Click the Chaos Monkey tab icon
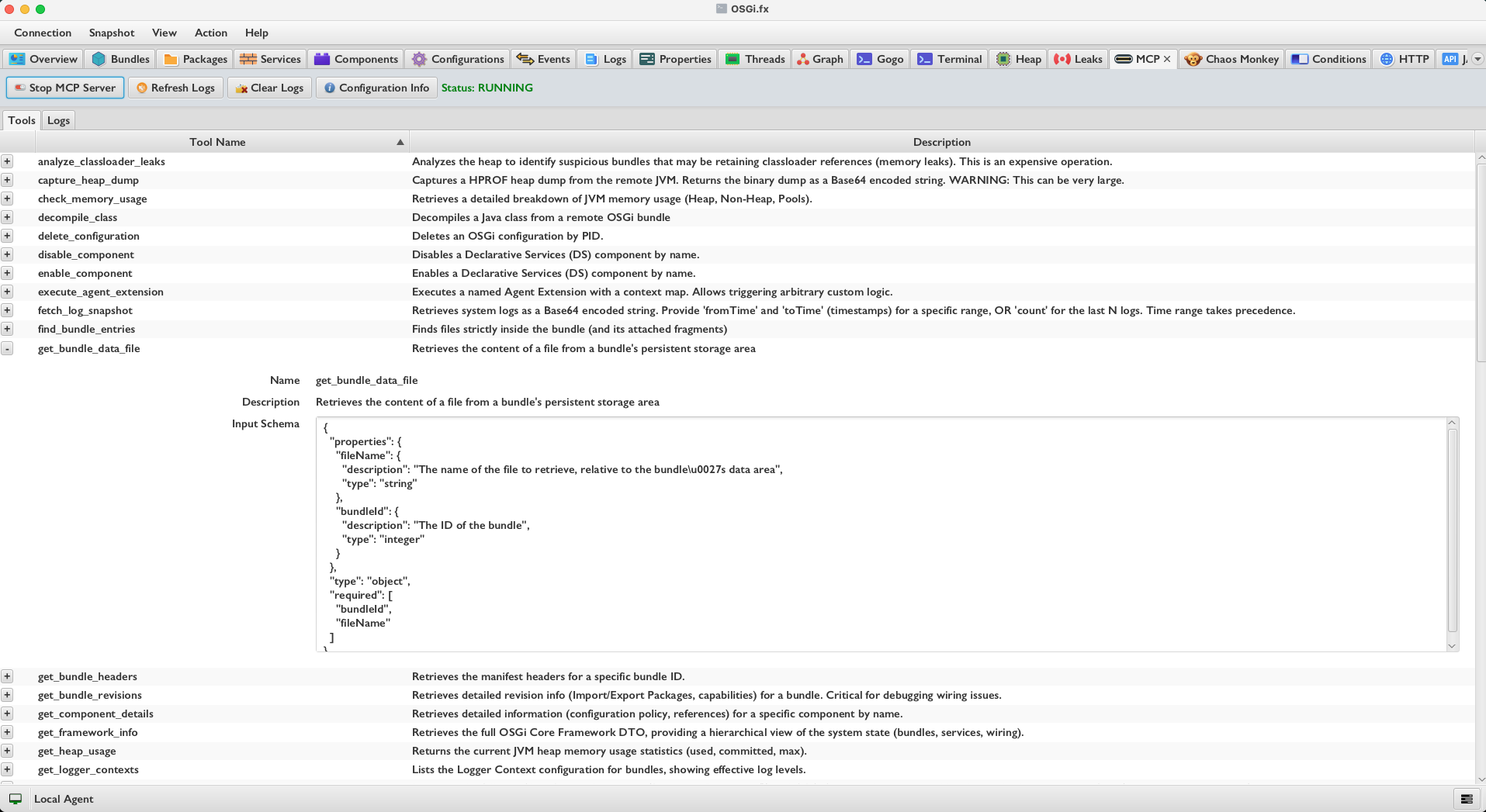Viewport: 1486px width, 812px height. 1193,59
